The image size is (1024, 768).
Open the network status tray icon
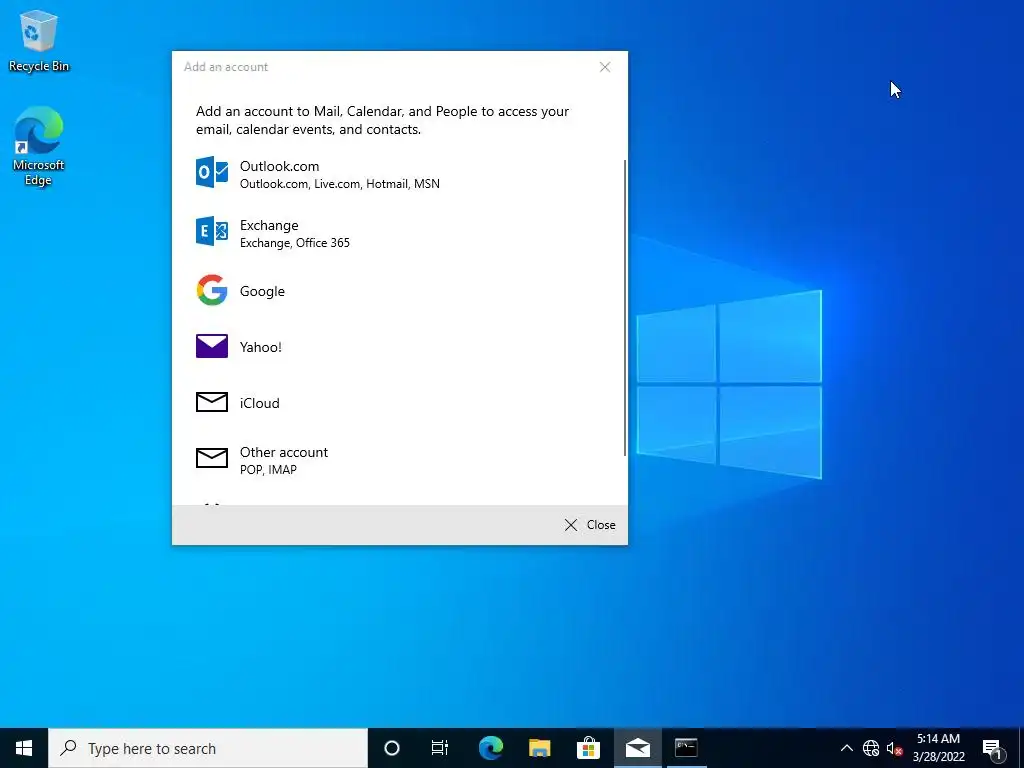[x=871, y=748]
